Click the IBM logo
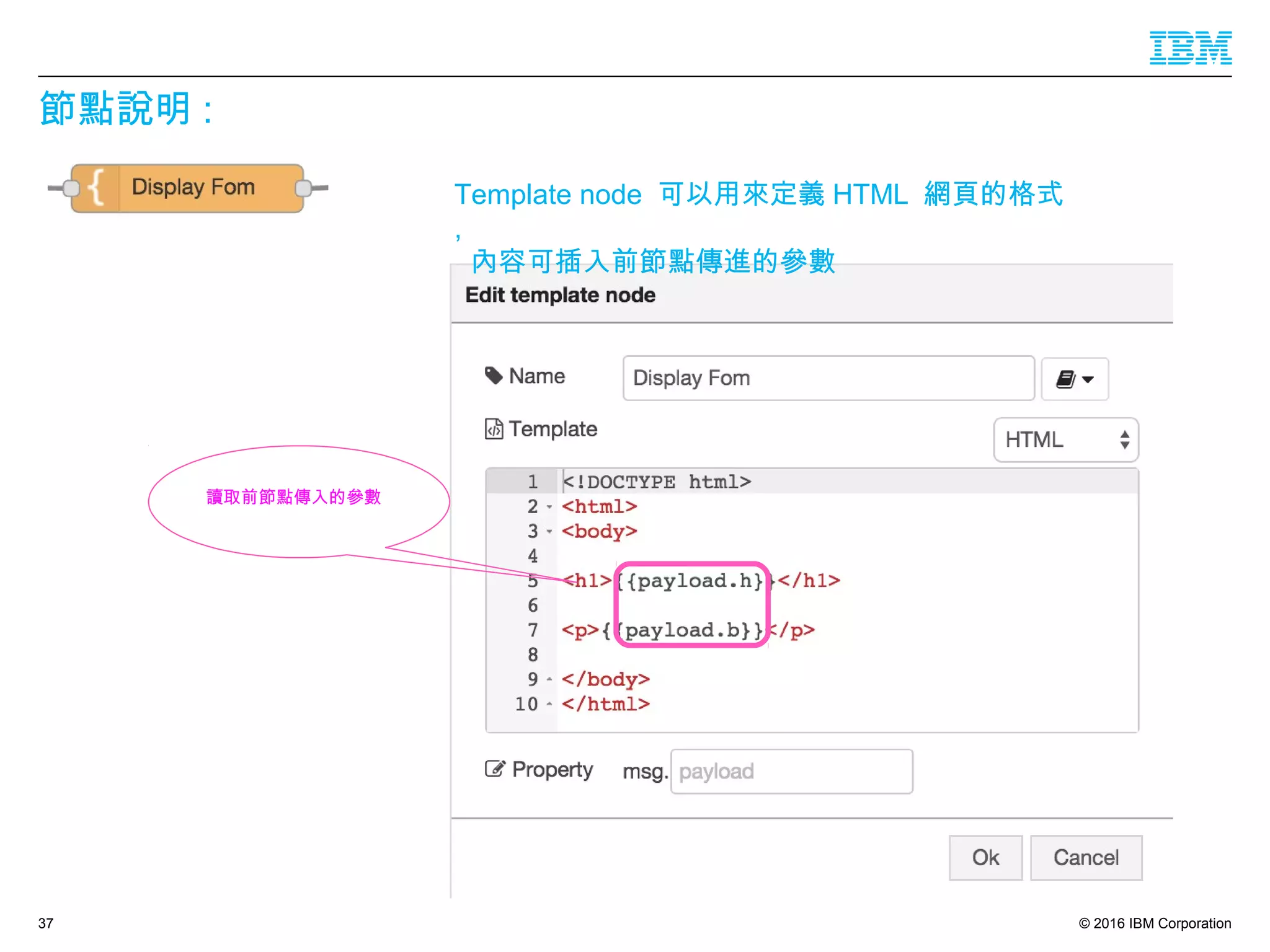1270x952 pixels. [x=1191, y=48]
